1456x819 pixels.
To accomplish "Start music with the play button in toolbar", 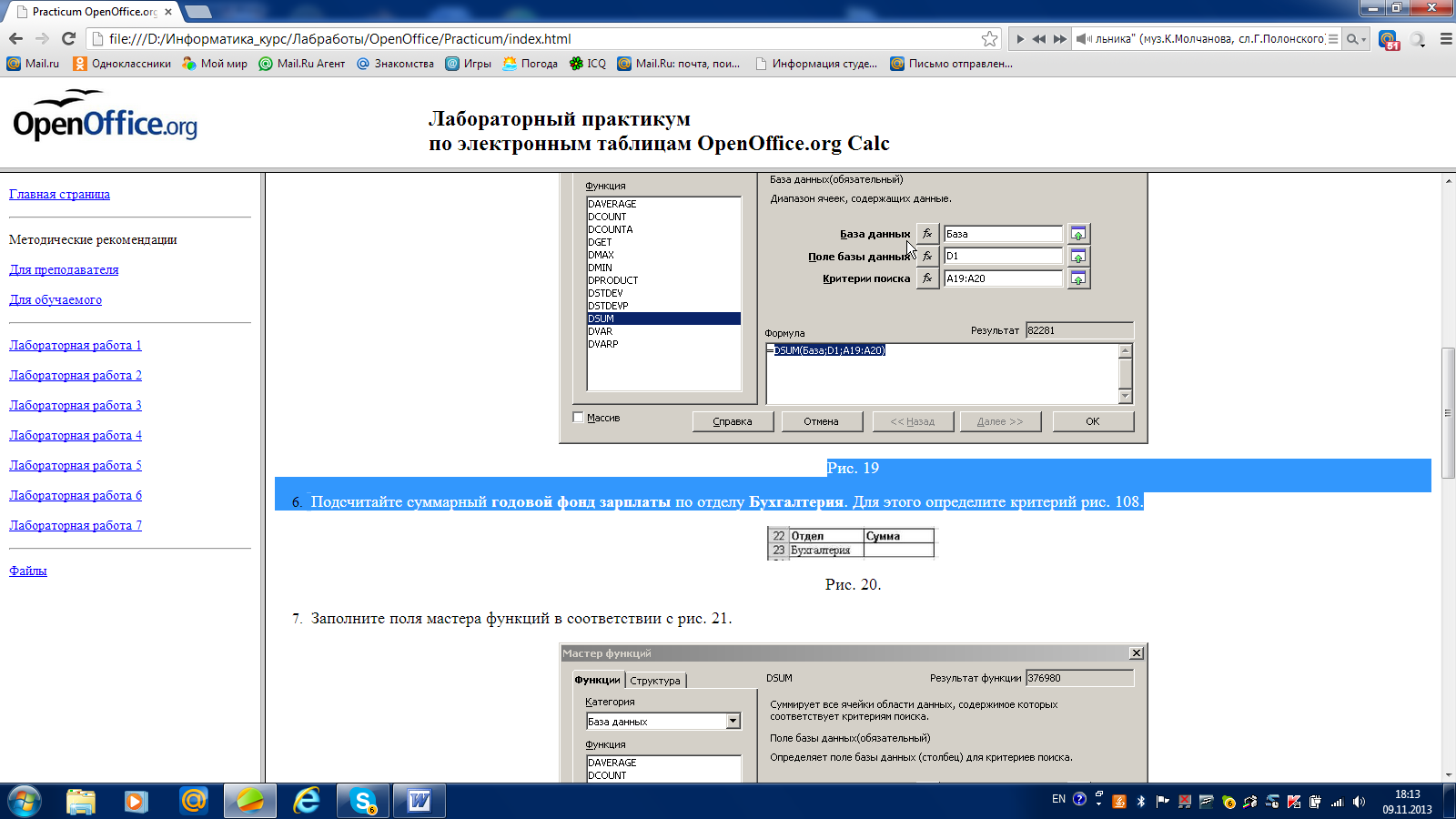I will [x=1020, y=39].
